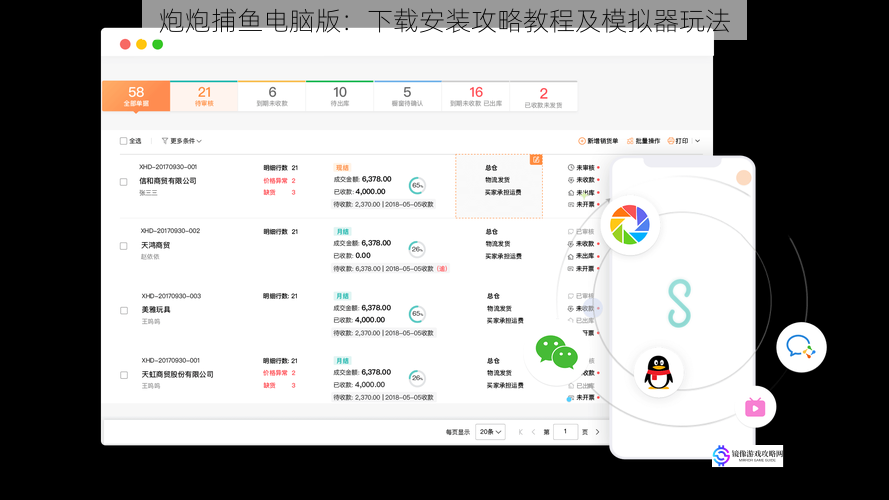Click 买家承担运费 in the first order's dashed box
Viewport: 889px width, 500px height.
503,192
